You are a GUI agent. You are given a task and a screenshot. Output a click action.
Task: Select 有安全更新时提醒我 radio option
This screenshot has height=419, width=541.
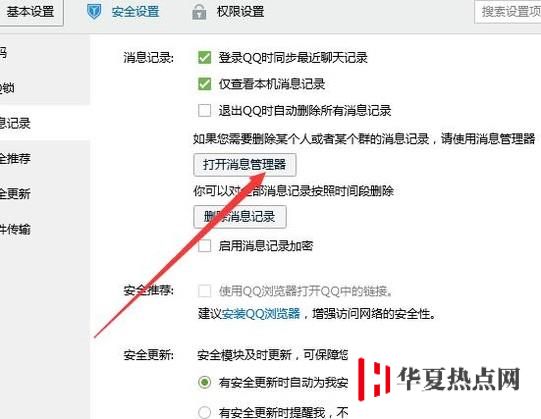click(204, 412)
